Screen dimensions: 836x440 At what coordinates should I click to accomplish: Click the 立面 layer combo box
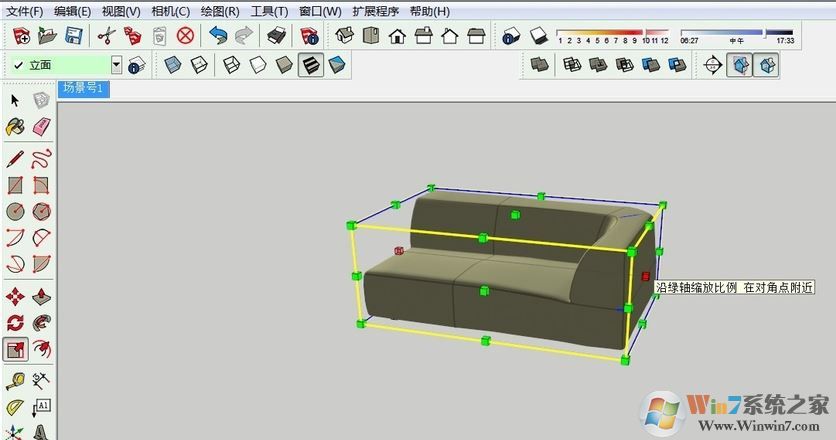tap(62, 65)
